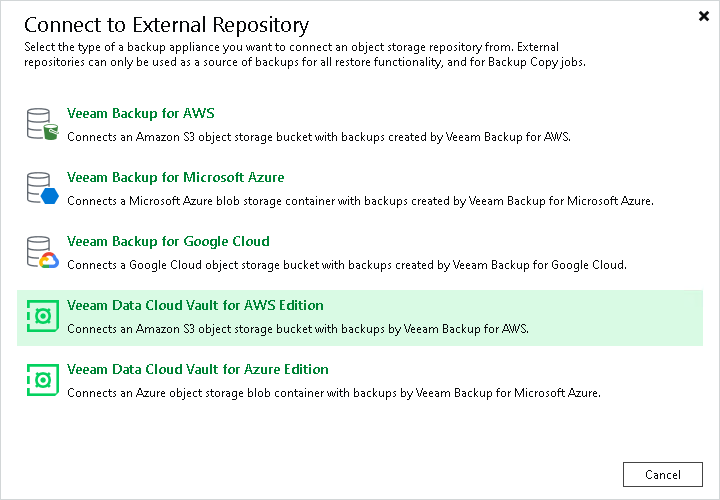Click the Azure blob storage container description

point(360,201)
